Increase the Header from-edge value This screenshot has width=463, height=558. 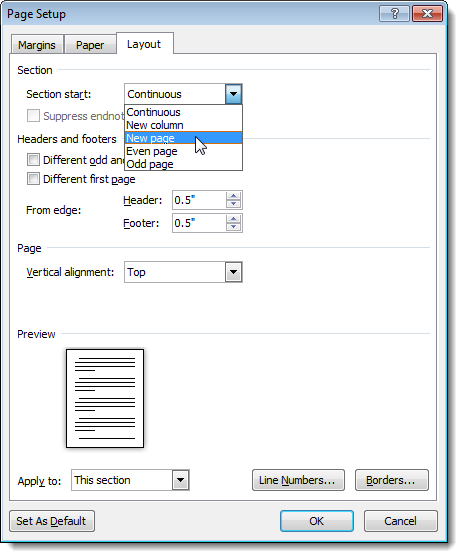233,196
